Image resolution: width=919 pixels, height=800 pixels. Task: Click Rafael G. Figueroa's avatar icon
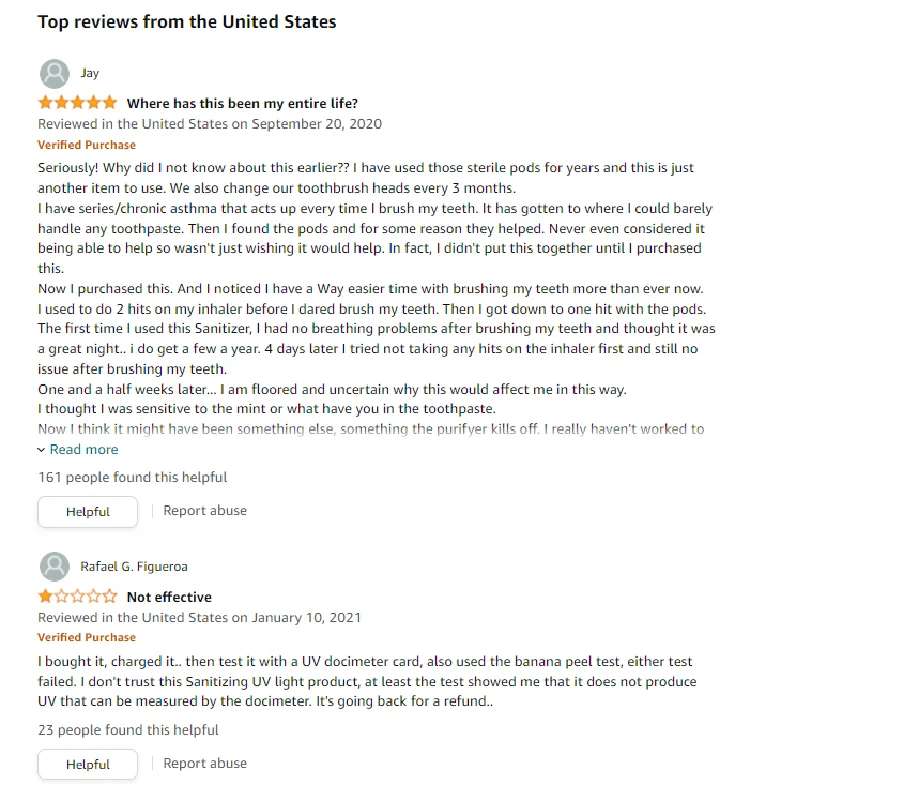pos(54,567)
